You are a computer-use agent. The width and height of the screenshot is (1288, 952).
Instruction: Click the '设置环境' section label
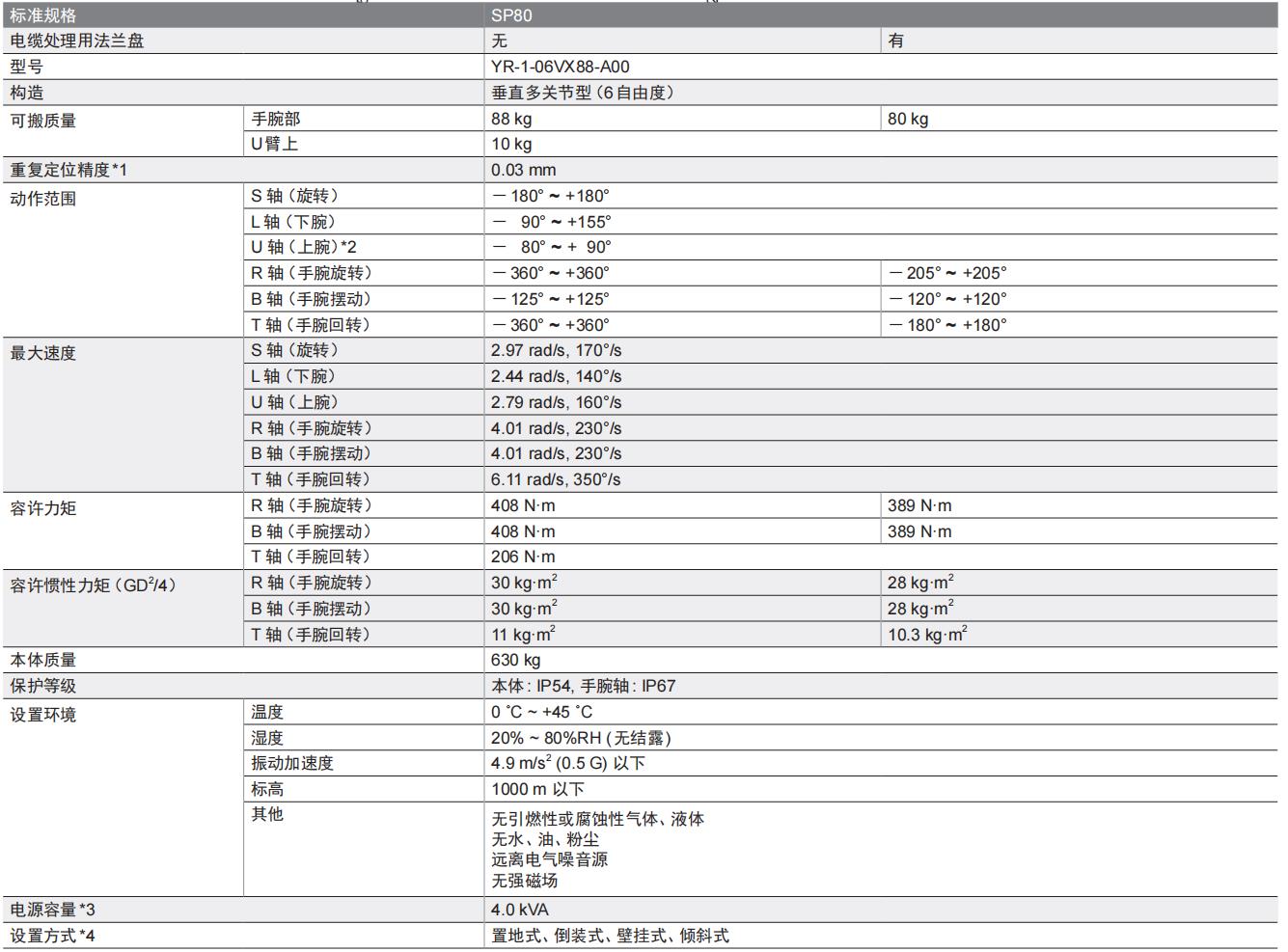pos(43,715)
